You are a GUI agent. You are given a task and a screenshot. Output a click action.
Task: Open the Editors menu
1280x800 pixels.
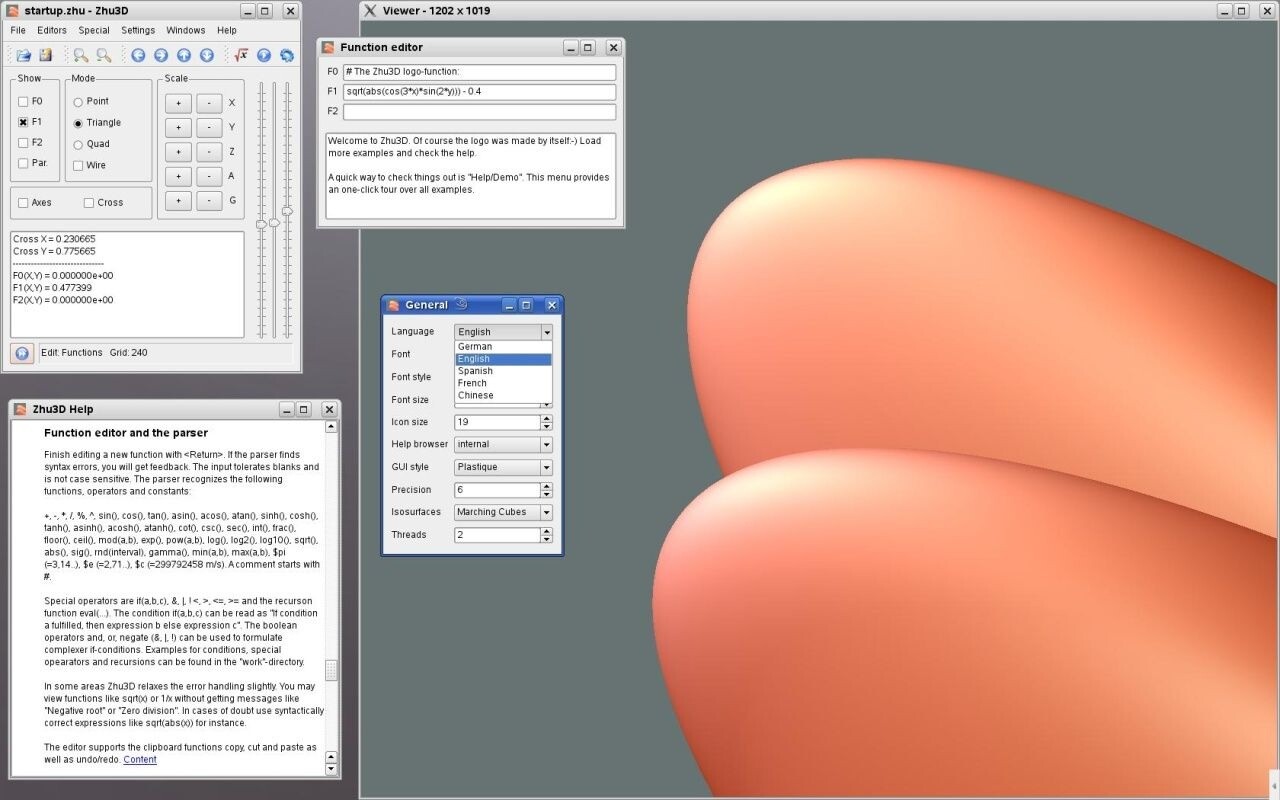(x=52, y=31)
